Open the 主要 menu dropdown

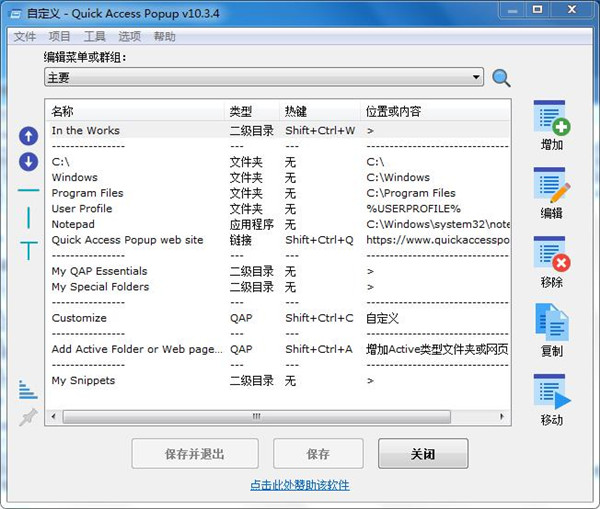pyautogui.click(x=264, y=77)
